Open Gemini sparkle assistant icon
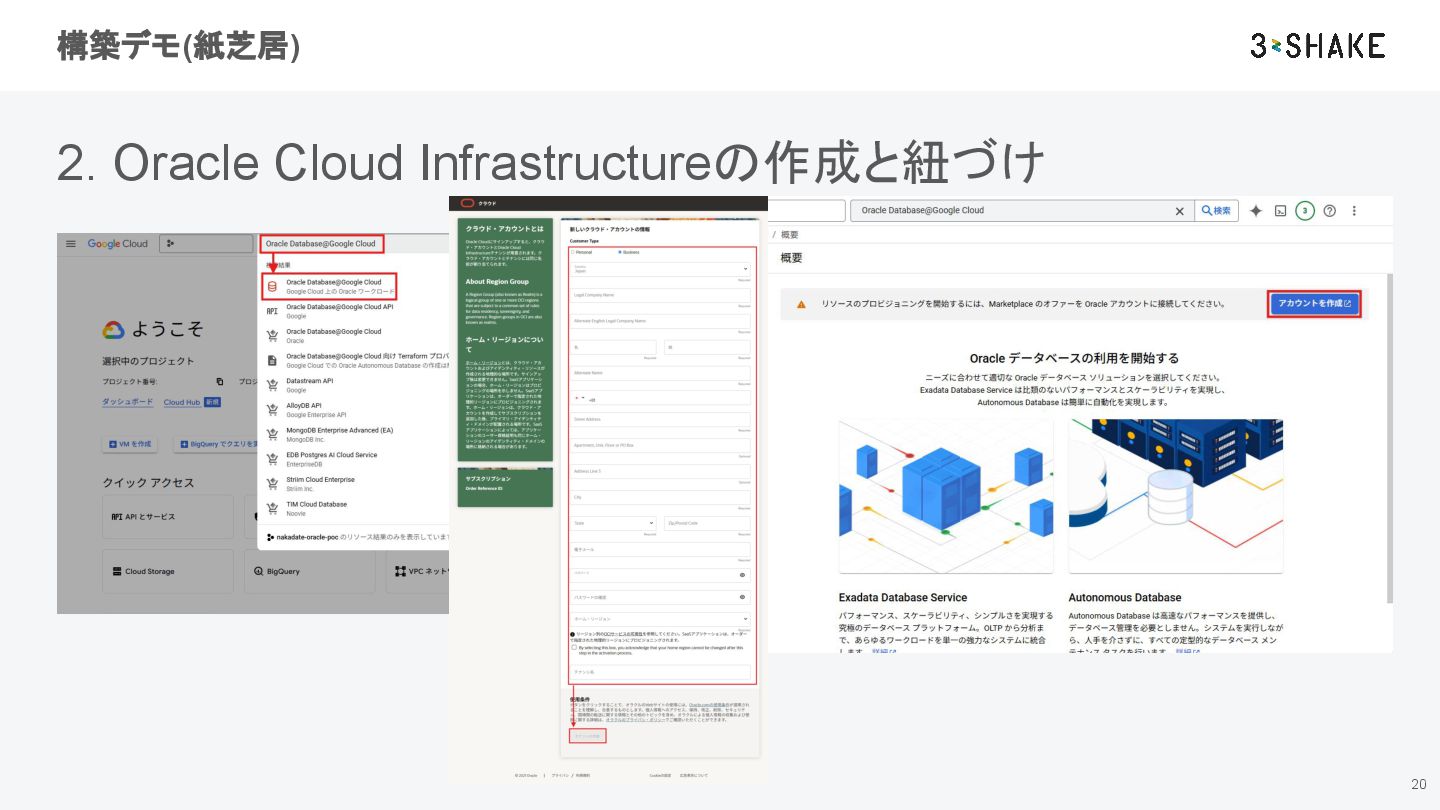The height and width of the screenshot is (810, 1440). [1256, 211]
